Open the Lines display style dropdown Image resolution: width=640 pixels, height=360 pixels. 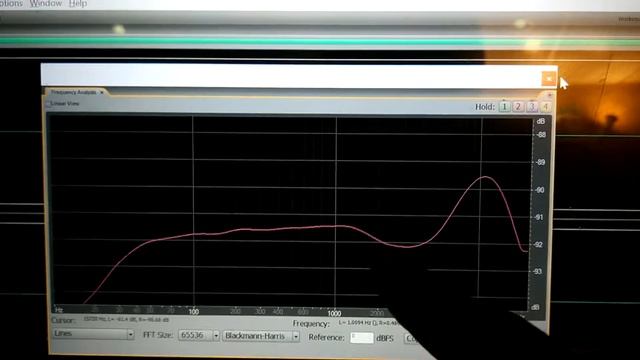[x=93, y=334]
